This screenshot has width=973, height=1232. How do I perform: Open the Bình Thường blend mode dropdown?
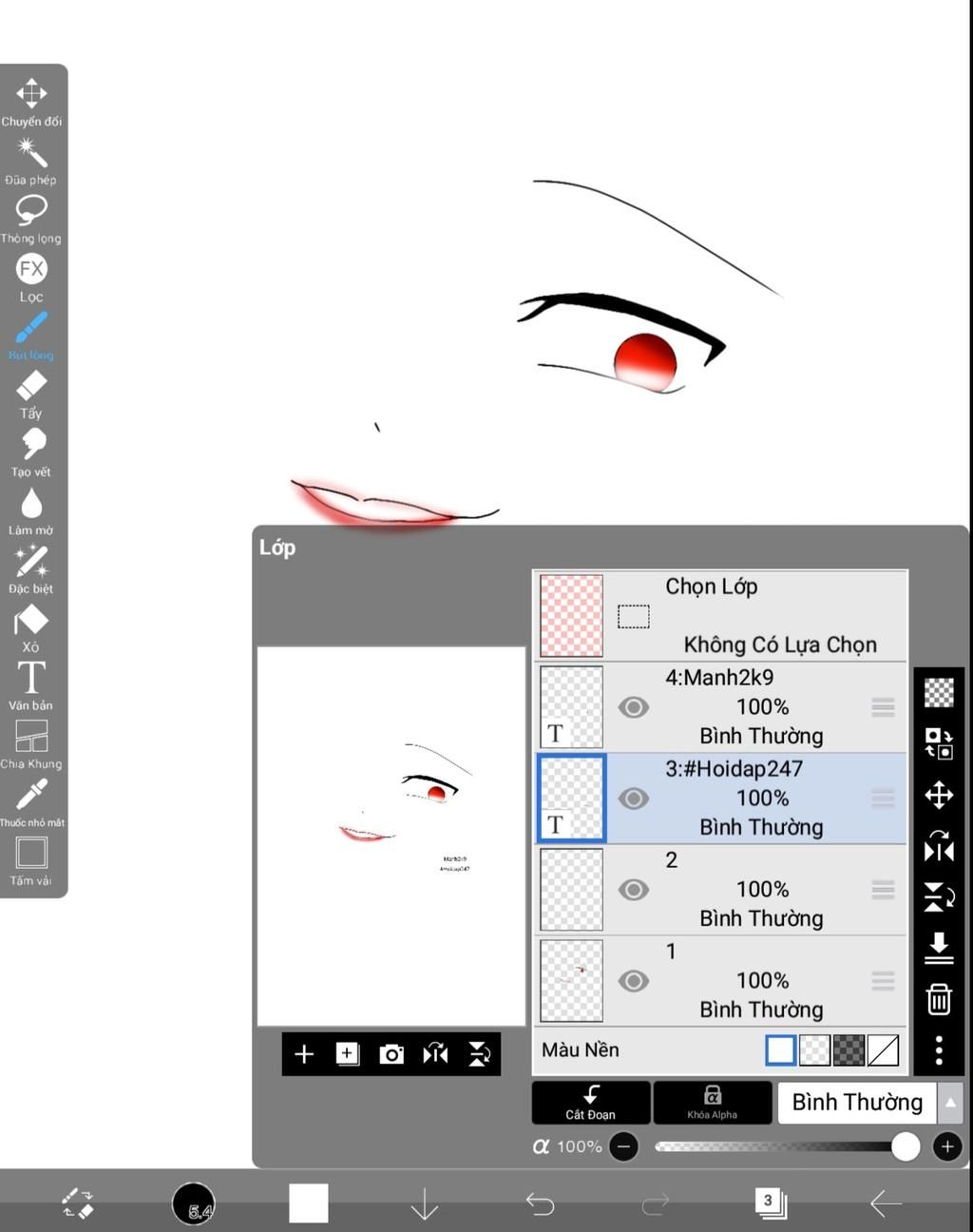(857, 1103)
